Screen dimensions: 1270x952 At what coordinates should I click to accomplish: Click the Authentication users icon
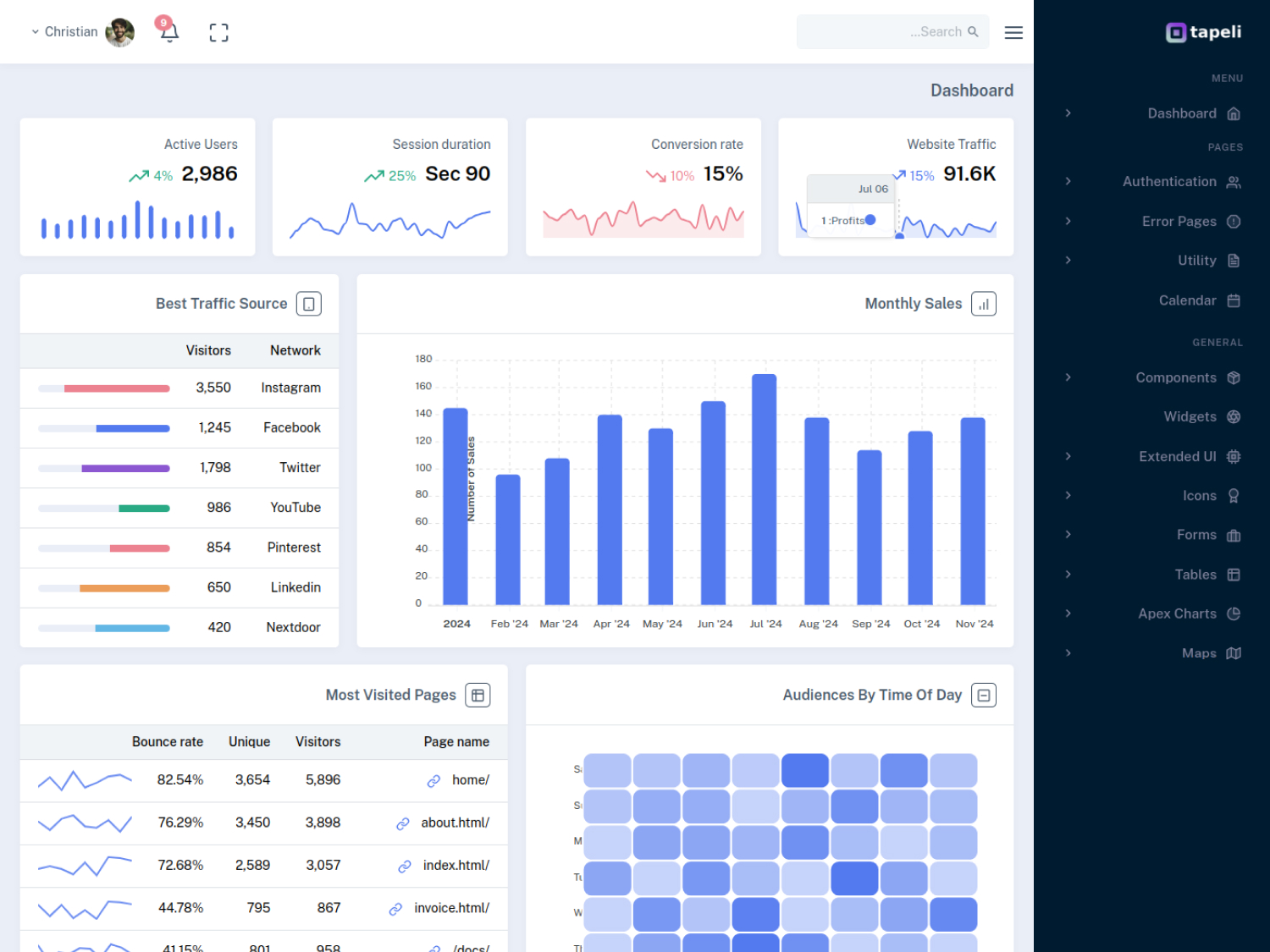click(x=1234, y=182)
